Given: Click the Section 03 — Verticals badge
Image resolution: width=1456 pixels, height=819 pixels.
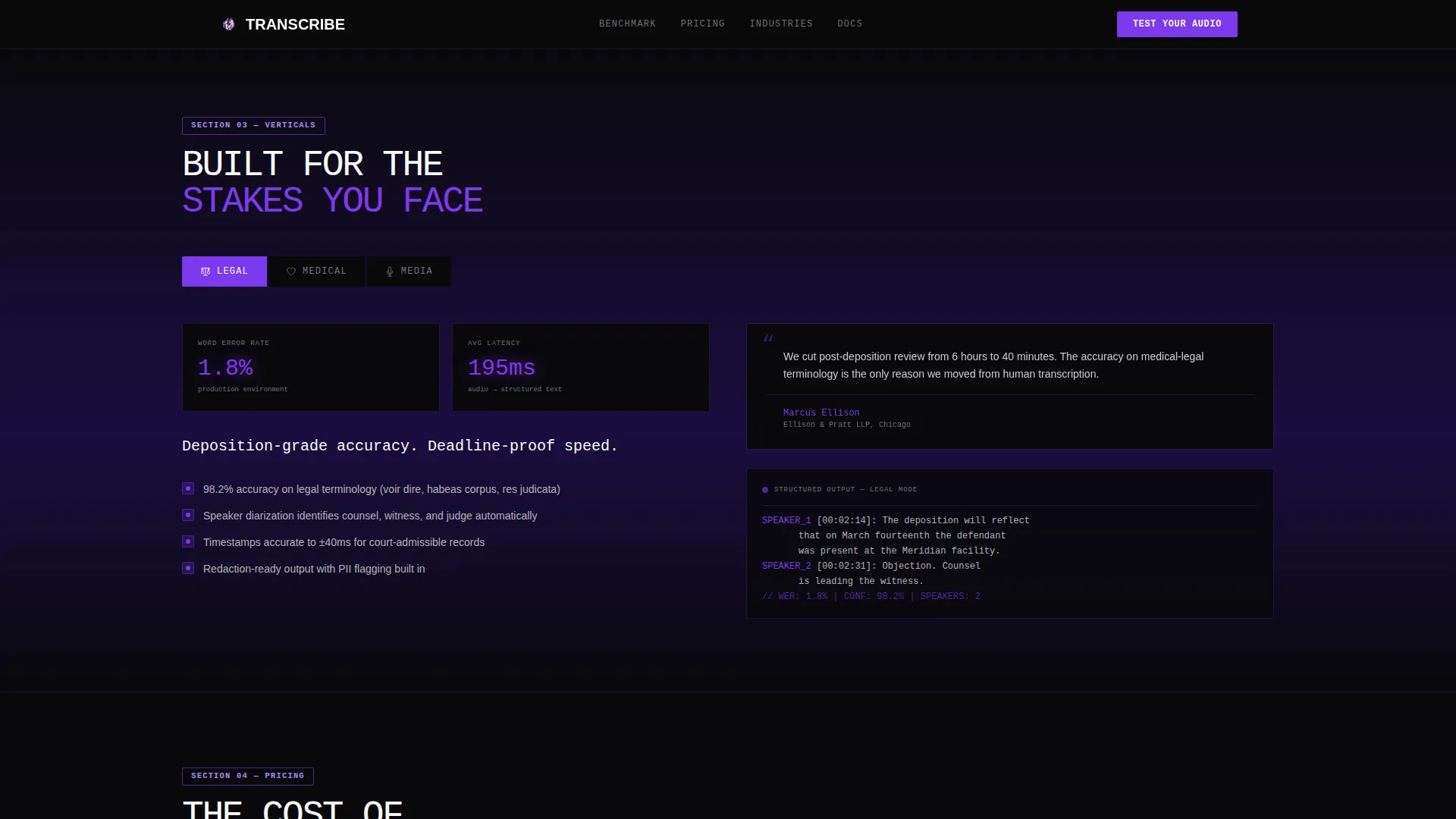Looking at the screenshot, I should [x=253, y=125].
